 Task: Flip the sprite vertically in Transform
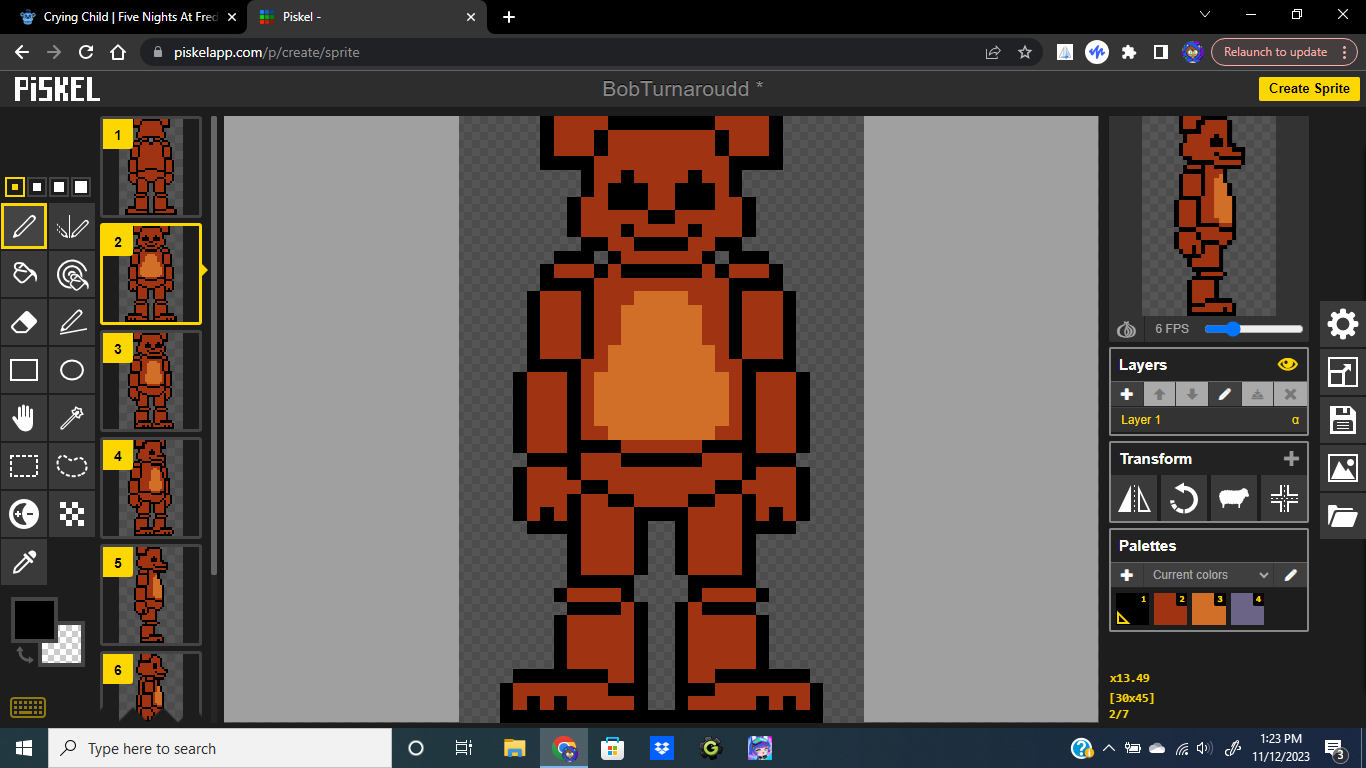pyautogui.click(x=1135, y=497)
